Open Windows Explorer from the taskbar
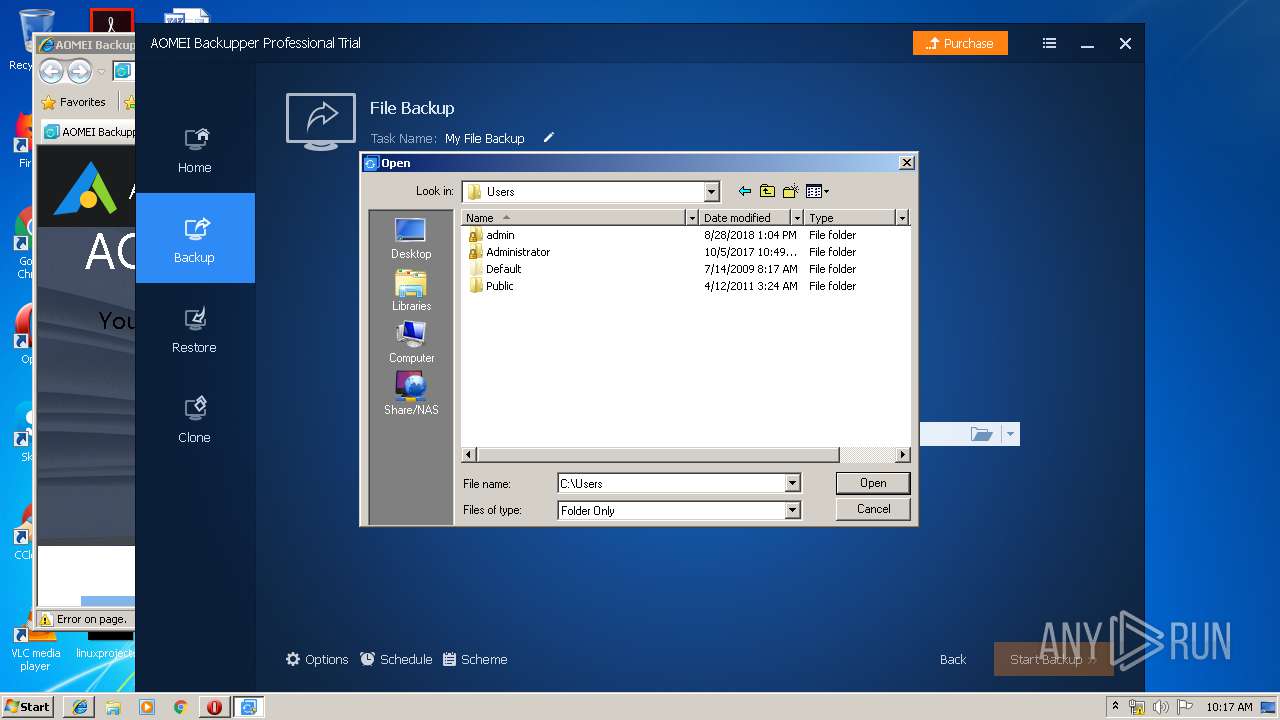 pos(113,707)
